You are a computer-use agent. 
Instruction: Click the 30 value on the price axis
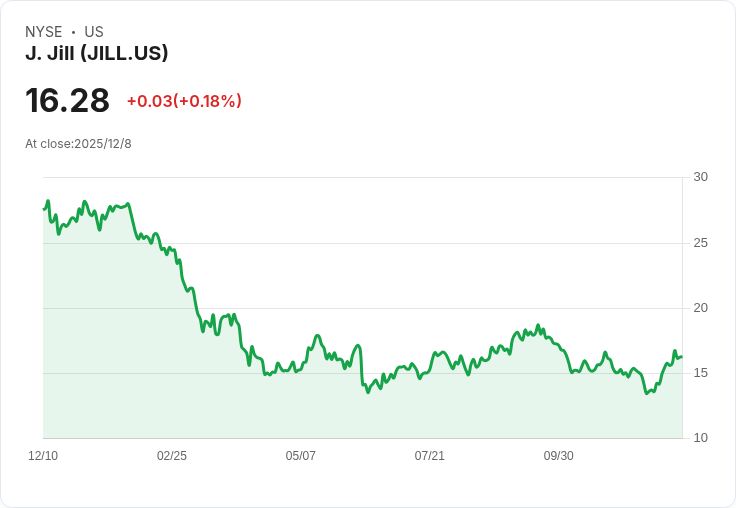coord(700,177)
